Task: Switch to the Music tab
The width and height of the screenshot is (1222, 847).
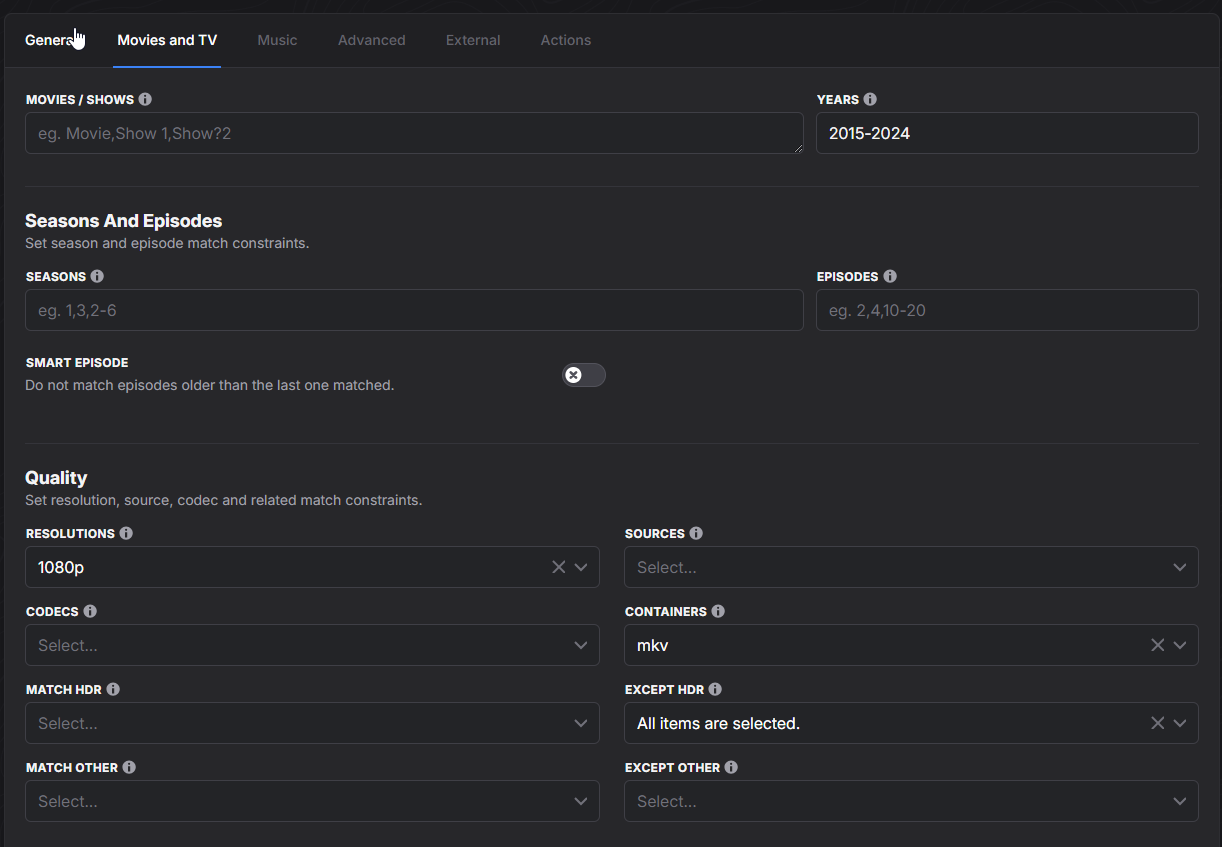Action: [277, 40]
